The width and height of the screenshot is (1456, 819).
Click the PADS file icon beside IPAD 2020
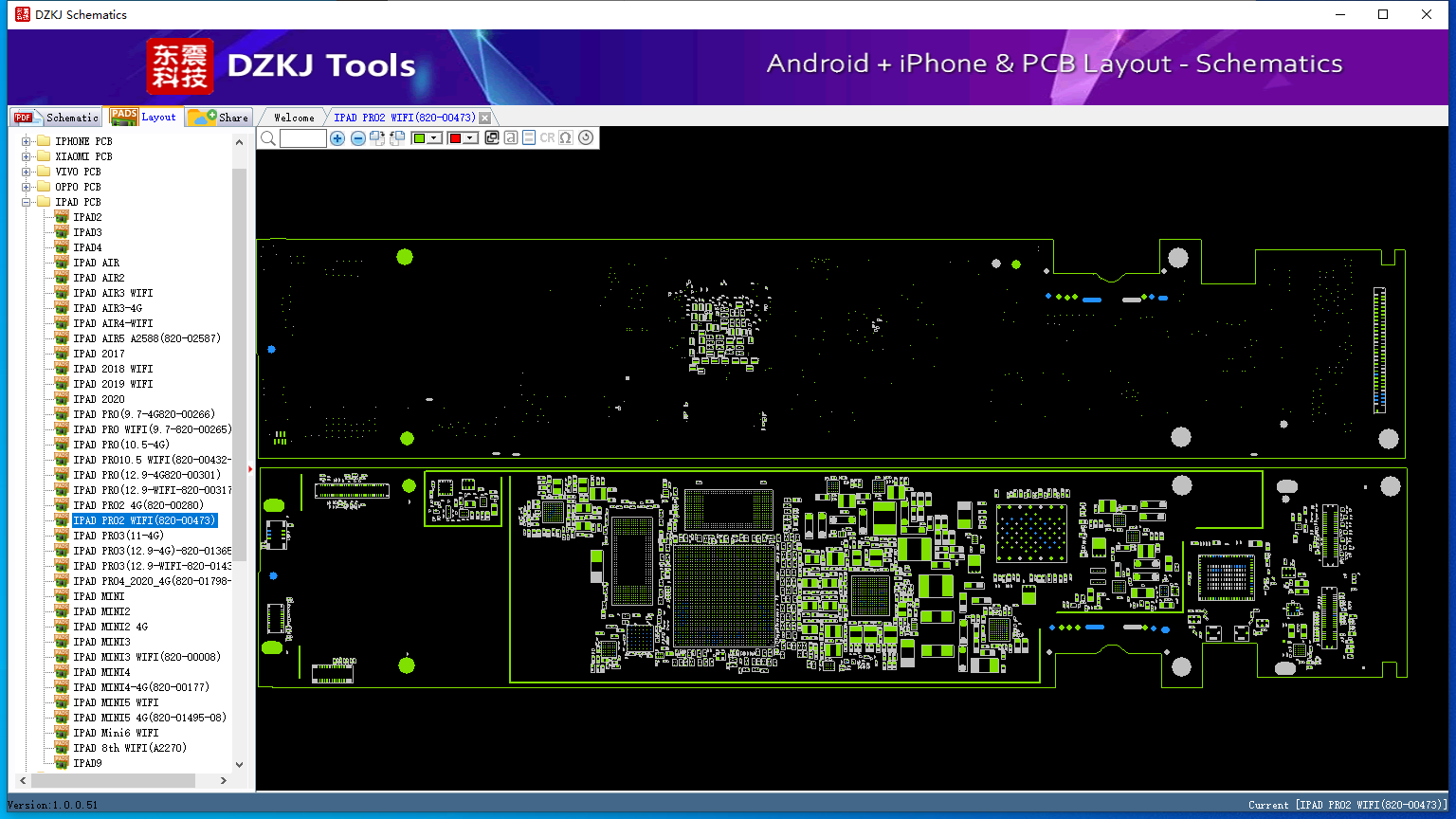(x=62, y=399)
